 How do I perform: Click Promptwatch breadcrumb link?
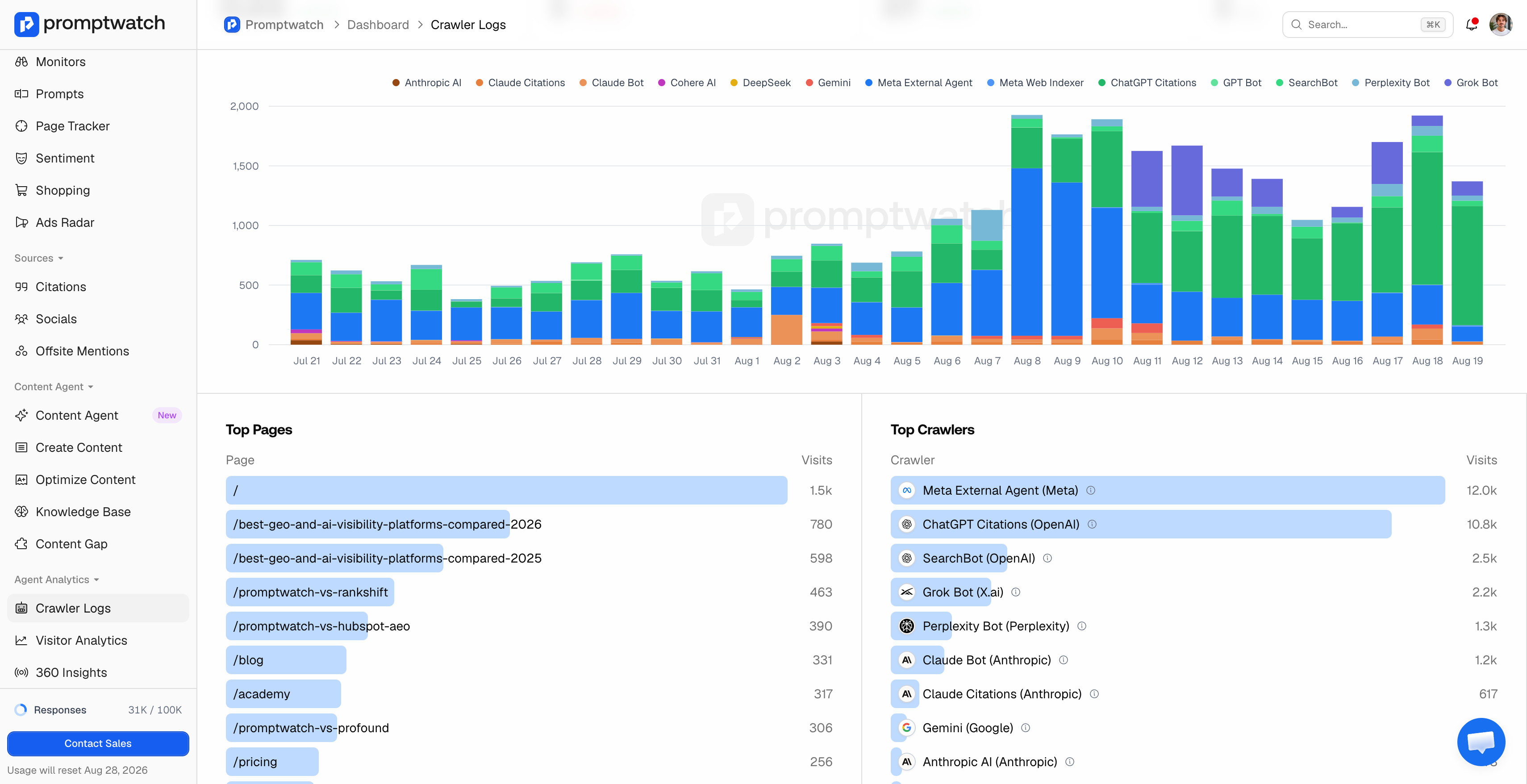pyautogui.click(x=274, y=24)
